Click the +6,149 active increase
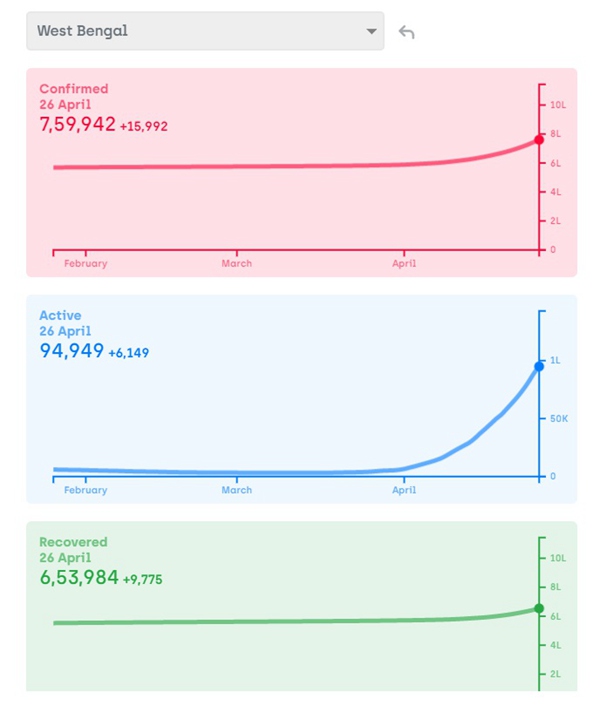600x706 pixels. click(x=129, y=353)
